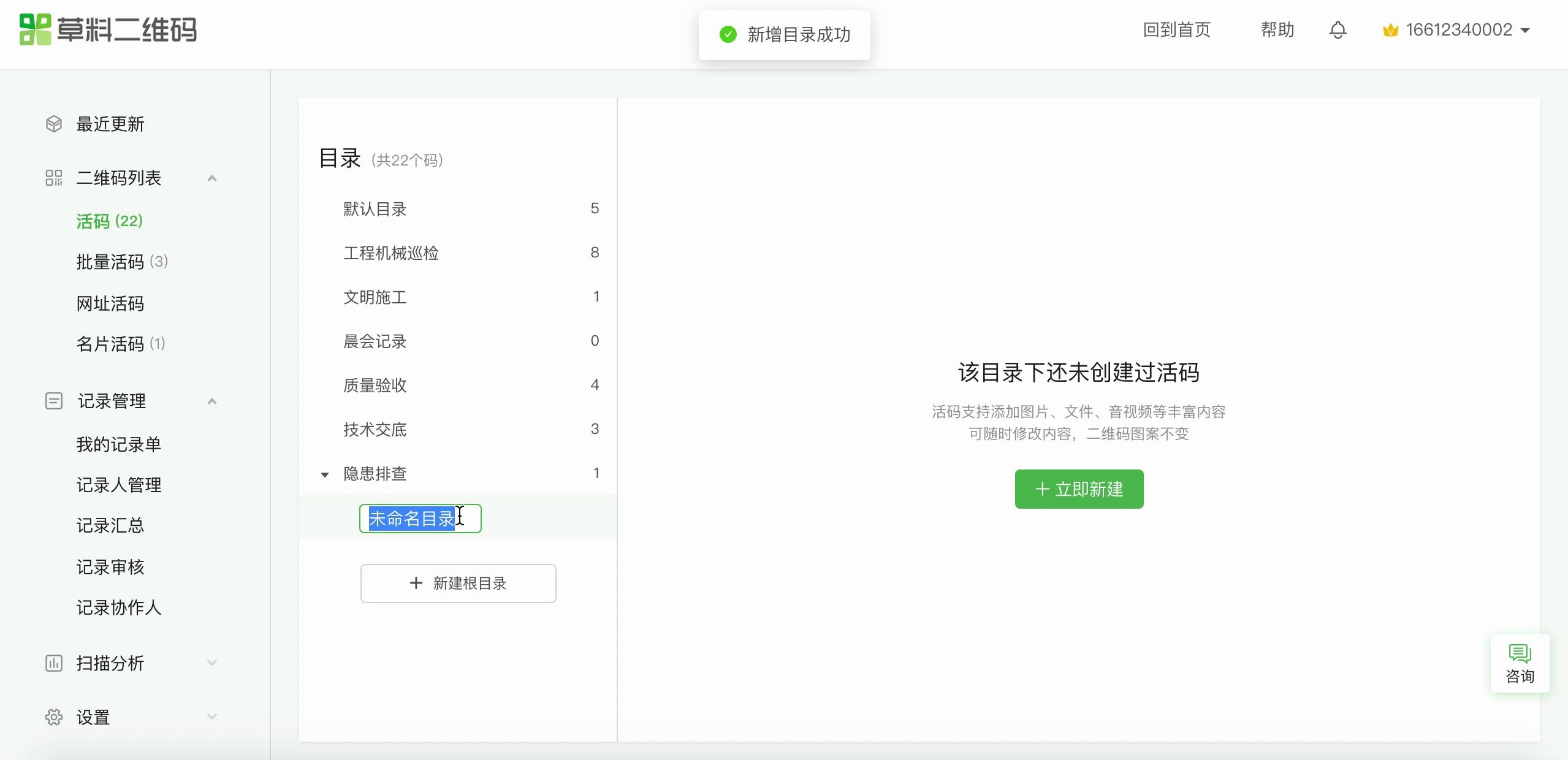Click 新建根目录 button
Screen dimensions: 1568x760
tap(459, 583)
